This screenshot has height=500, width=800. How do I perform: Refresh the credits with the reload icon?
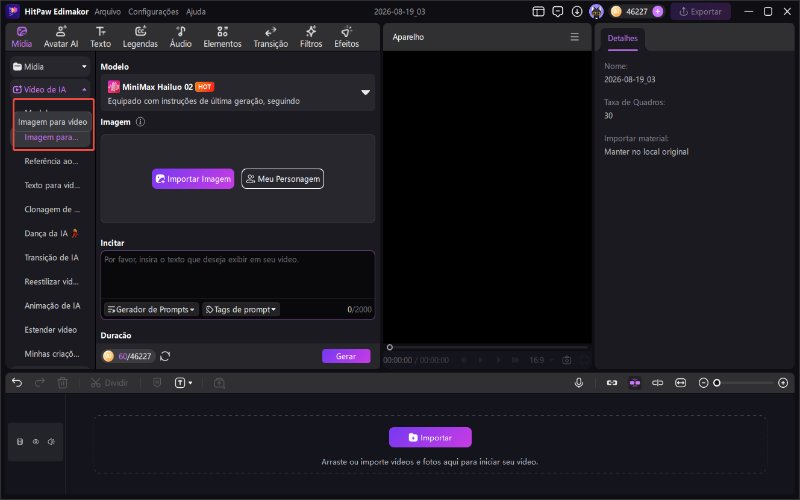coord(165,356)
